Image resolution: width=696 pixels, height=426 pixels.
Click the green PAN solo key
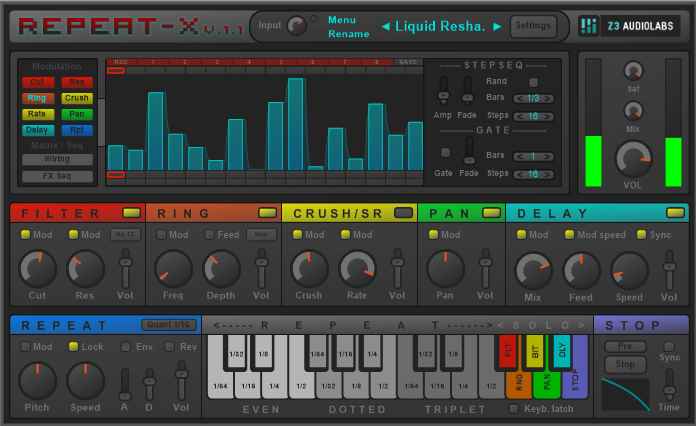coord(546,384)
